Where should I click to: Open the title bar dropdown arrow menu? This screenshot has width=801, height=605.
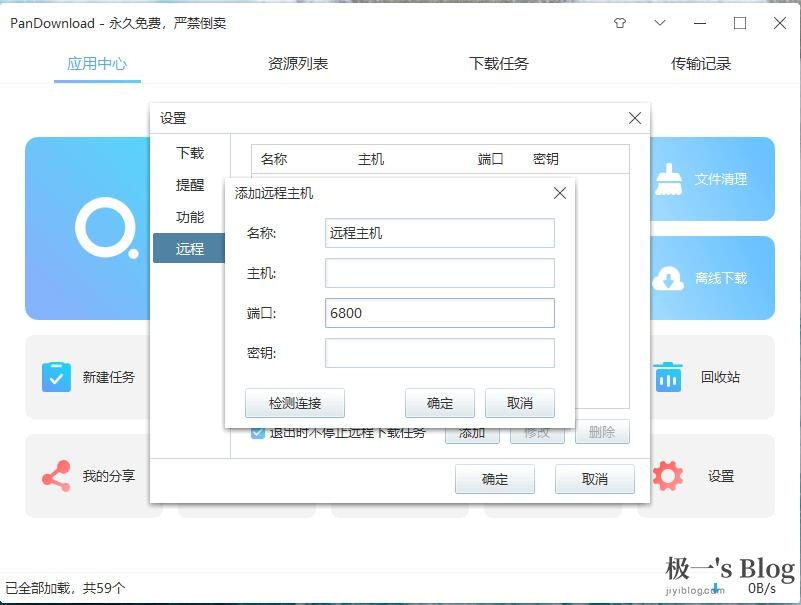(660, 23)
